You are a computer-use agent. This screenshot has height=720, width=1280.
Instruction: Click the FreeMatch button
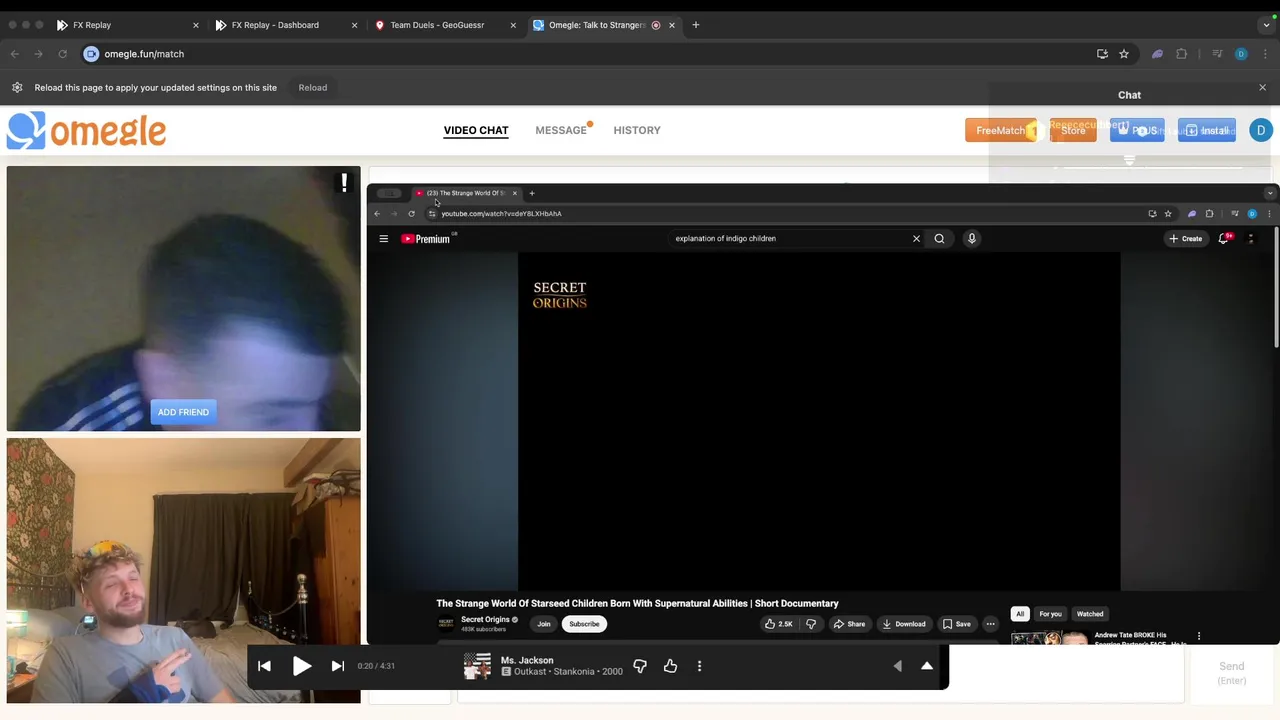[1001, 130]
